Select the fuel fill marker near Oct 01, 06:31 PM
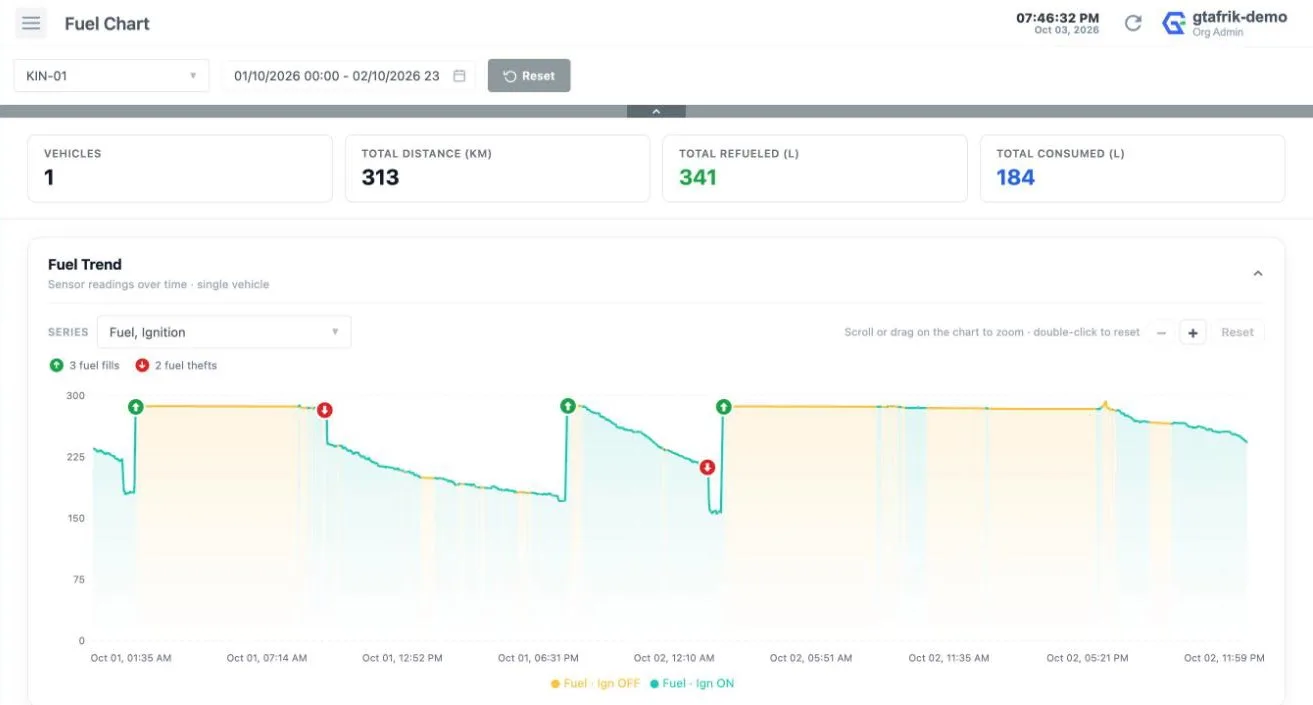 (568, 405)
